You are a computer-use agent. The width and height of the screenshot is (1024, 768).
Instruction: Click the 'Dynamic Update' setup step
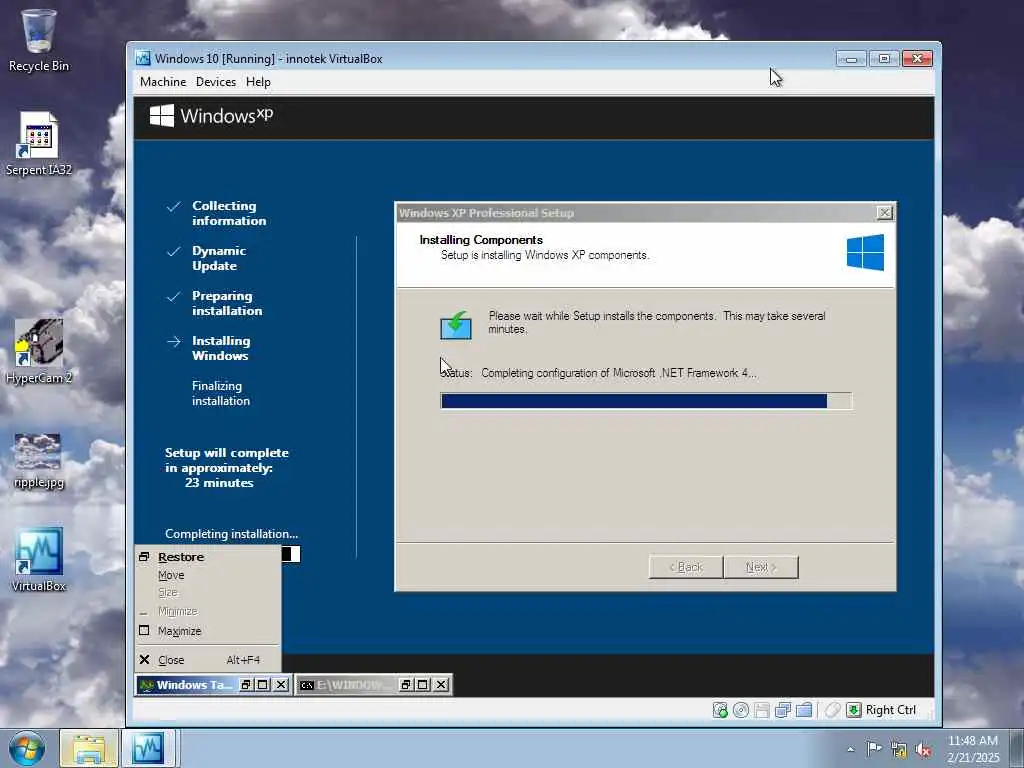click(x=219, y=258)
